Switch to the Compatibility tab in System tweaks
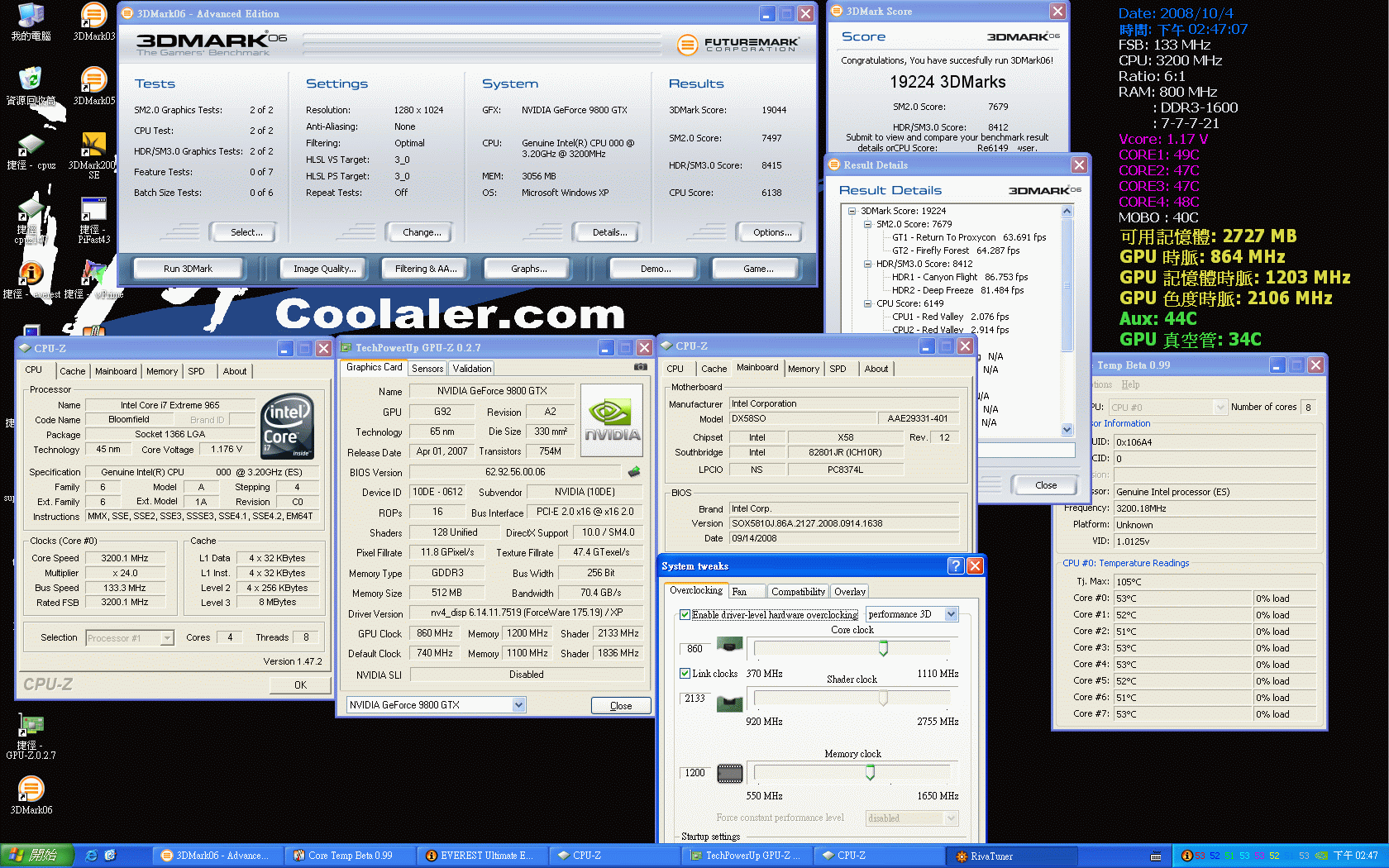Viewport: 1389px width, 868px height. click(798, 591)
